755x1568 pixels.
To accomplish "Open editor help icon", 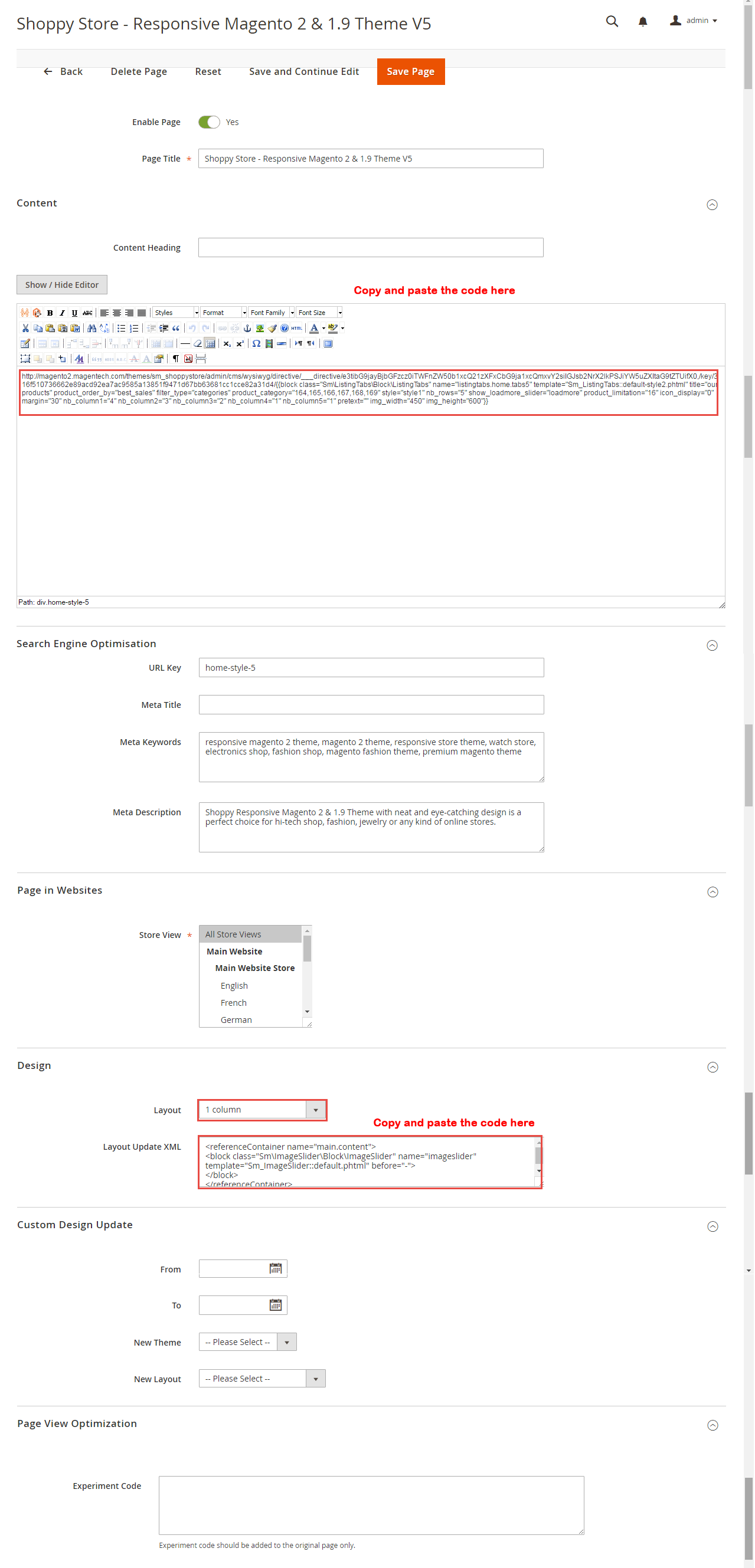I will 285,329.
